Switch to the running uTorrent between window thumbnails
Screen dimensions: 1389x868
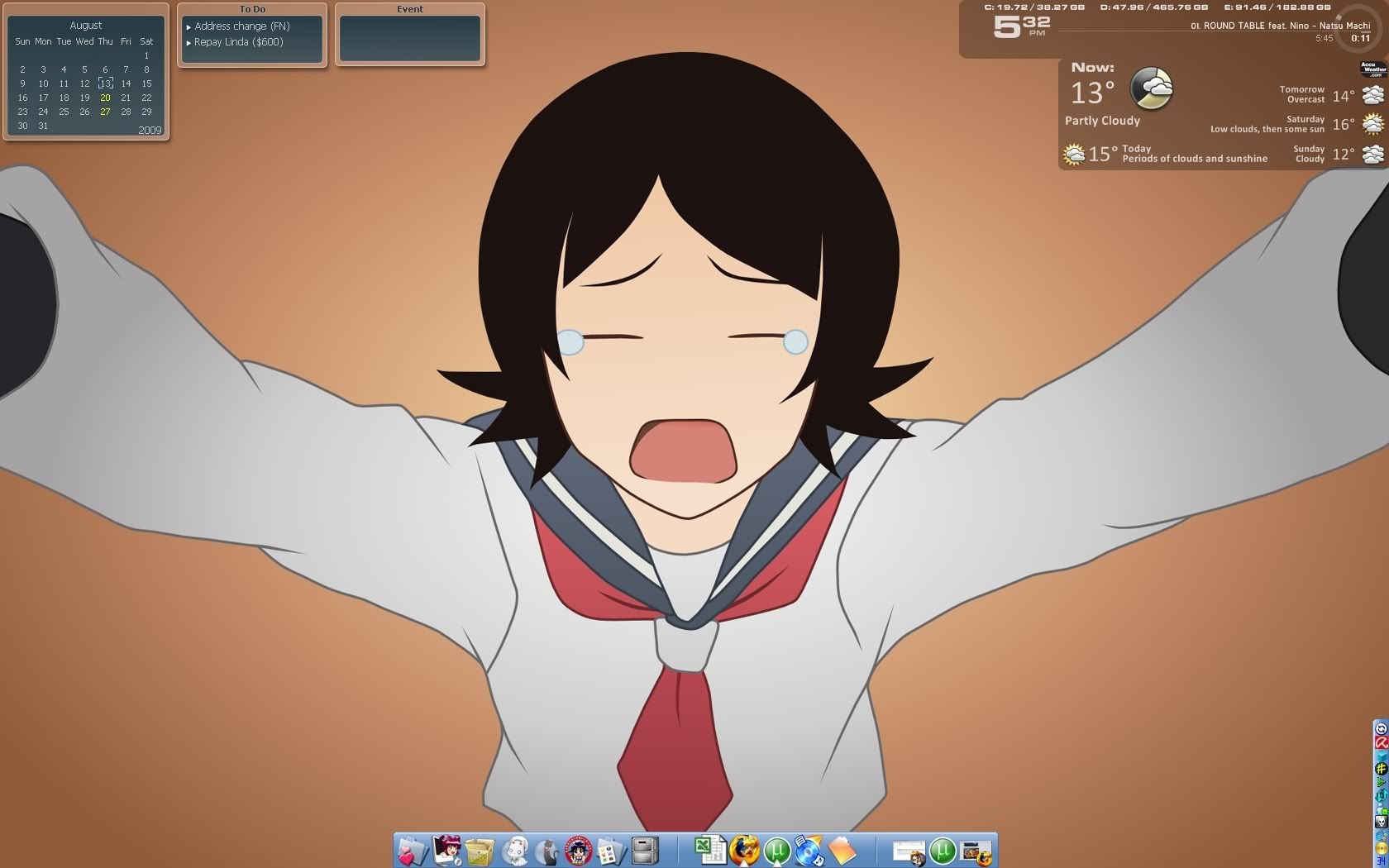(x=943, y=851)
